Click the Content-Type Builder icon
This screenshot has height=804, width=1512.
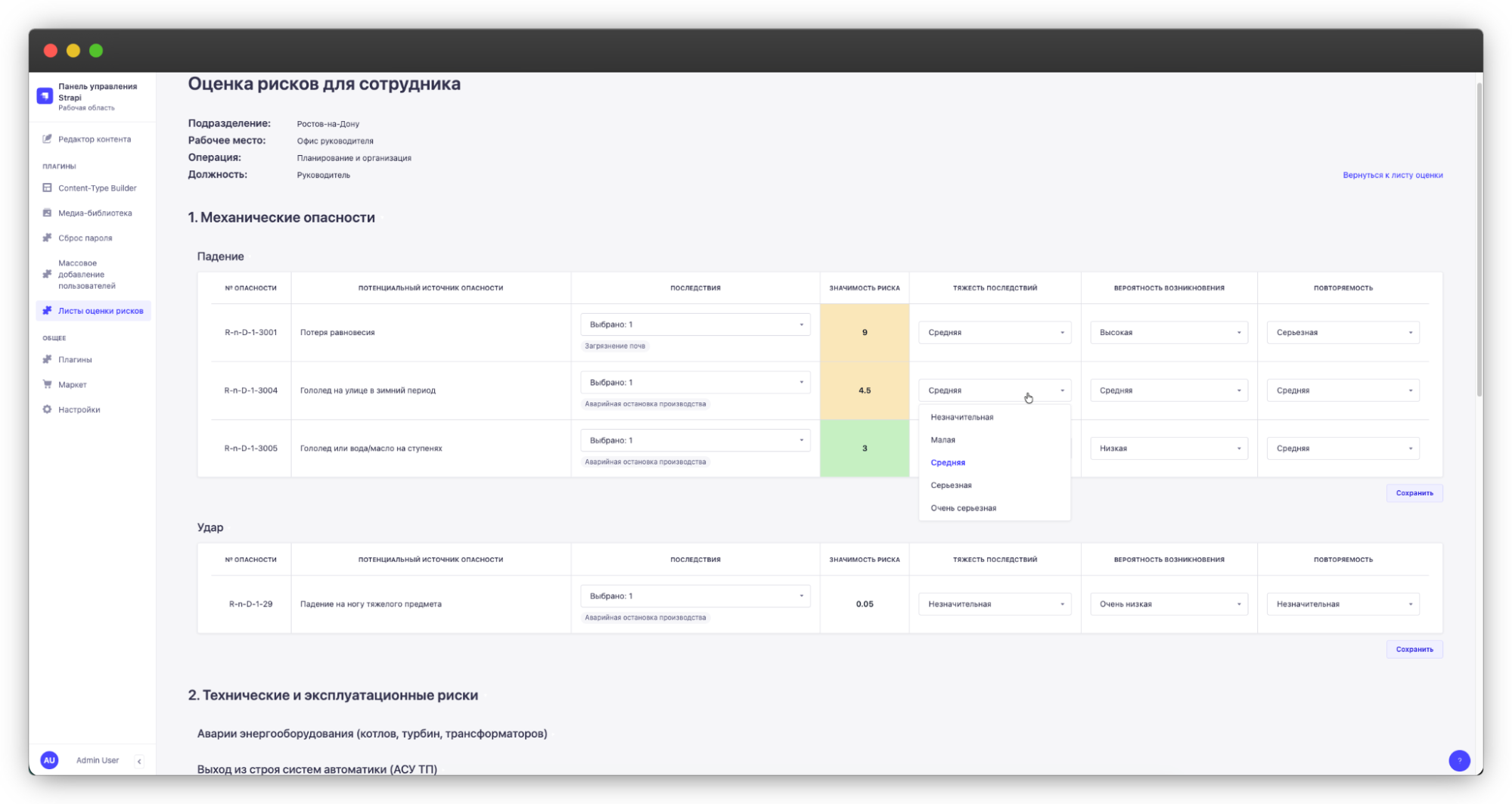tap(47, 188)
